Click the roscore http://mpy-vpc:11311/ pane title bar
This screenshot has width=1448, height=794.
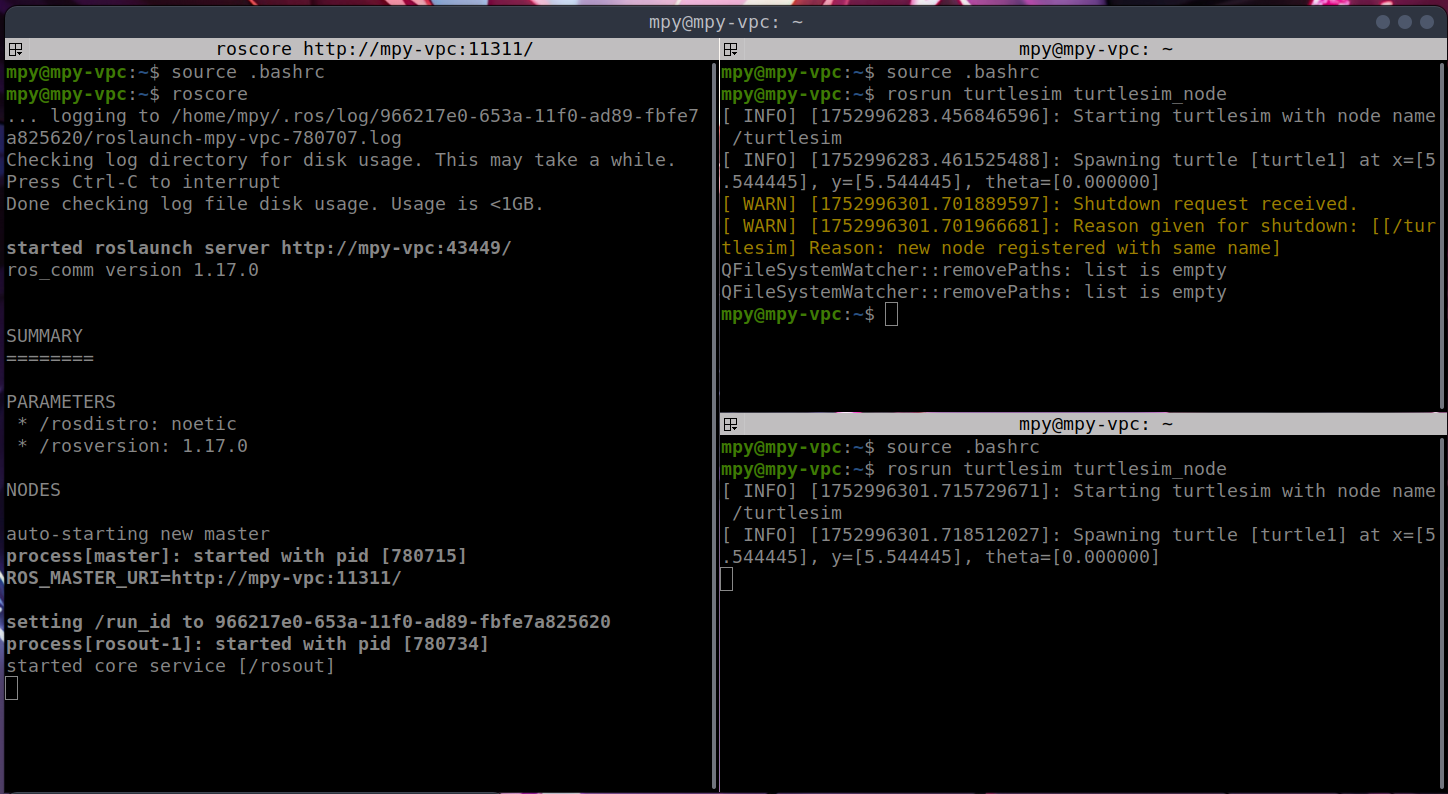pos(374,49)
